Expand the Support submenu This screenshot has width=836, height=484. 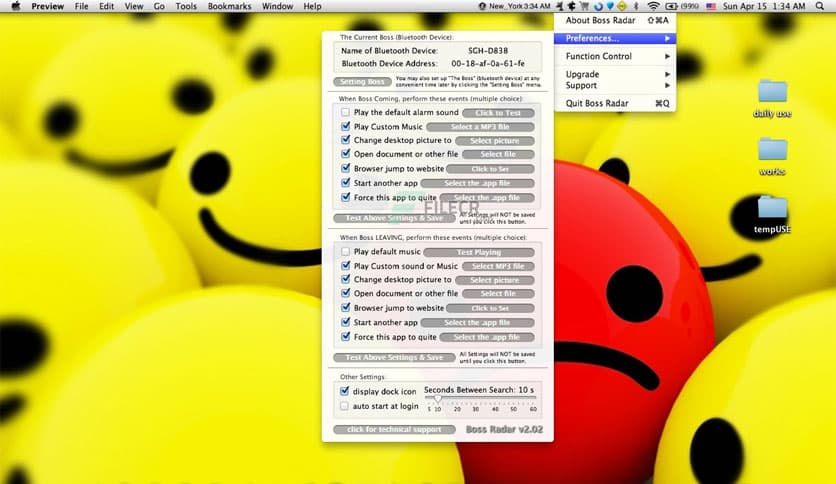pos(615,85)
